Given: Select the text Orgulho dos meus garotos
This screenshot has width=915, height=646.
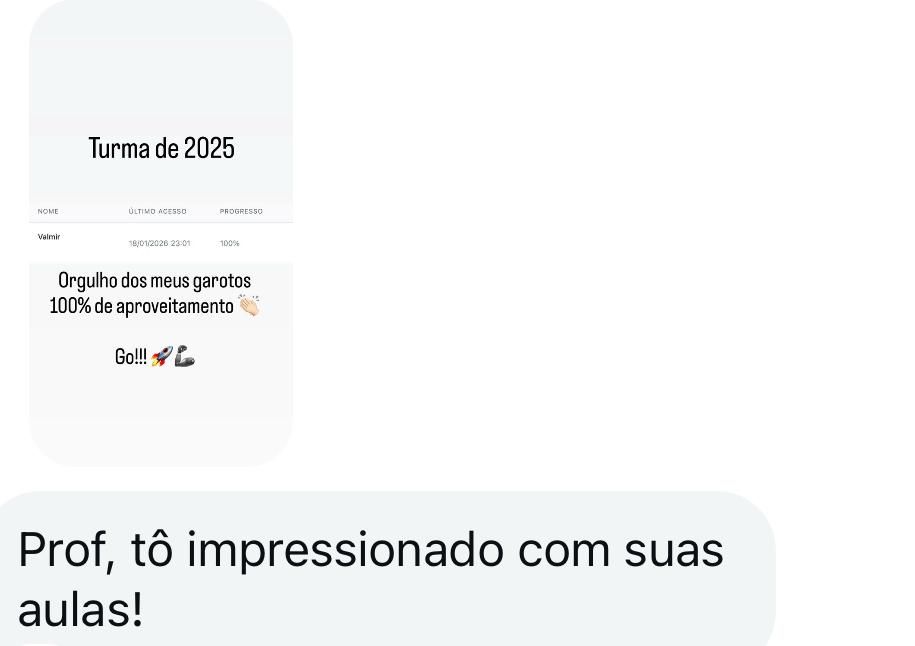Looking at the screenshot, I should 155,281.
